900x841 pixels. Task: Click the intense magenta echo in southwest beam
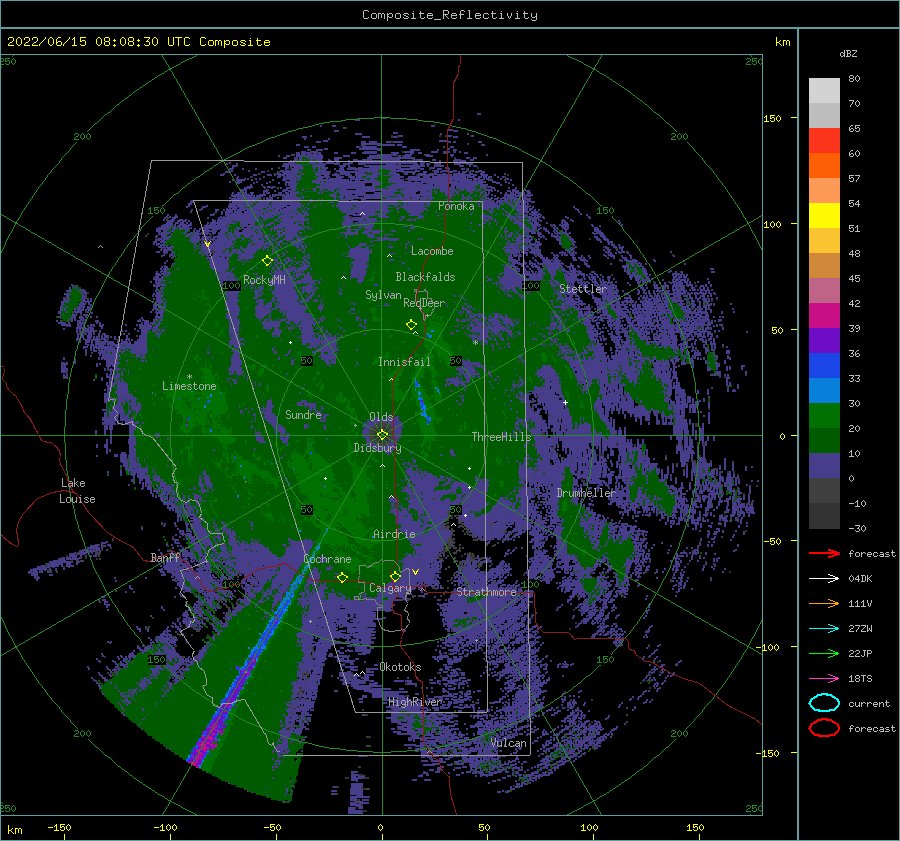click(207, 741)
